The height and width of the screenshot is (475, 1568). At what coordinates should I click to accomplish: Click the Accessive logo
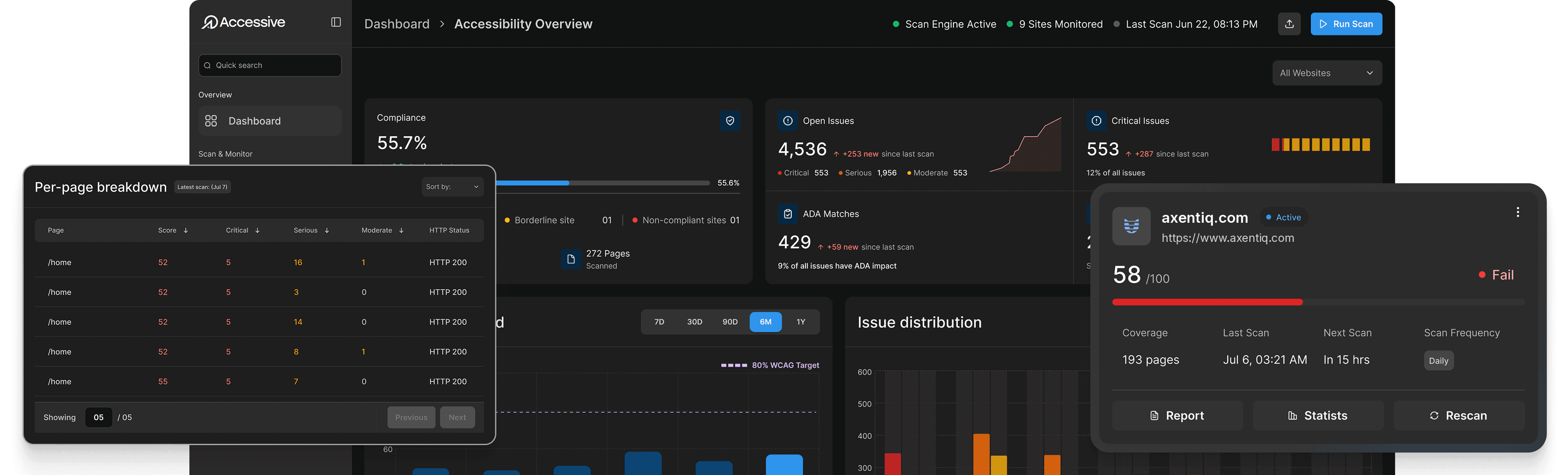[x=243, y=22]
